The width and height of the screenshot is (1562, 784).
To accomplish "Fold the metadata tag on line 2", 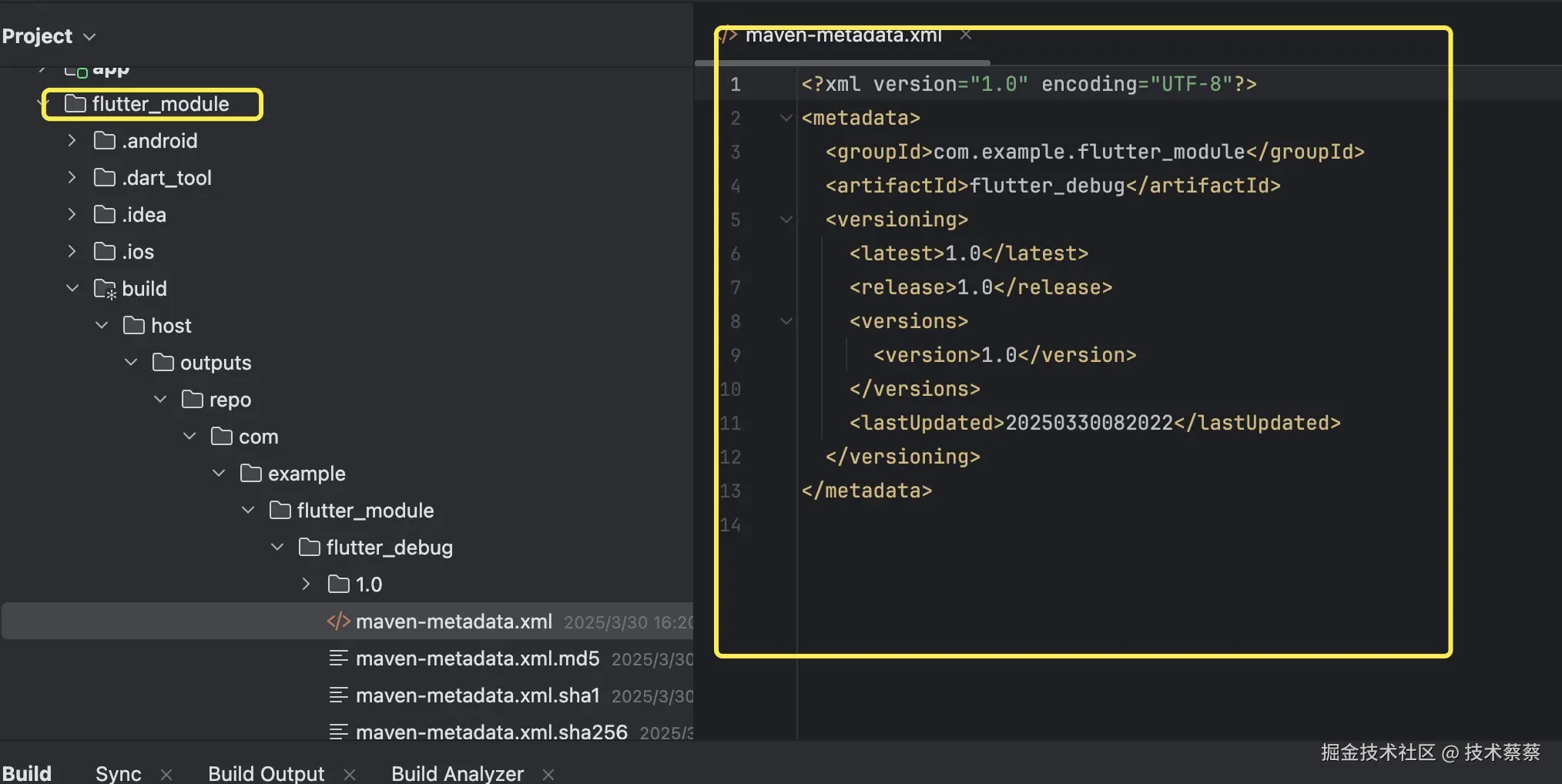I will pos(786,118).
